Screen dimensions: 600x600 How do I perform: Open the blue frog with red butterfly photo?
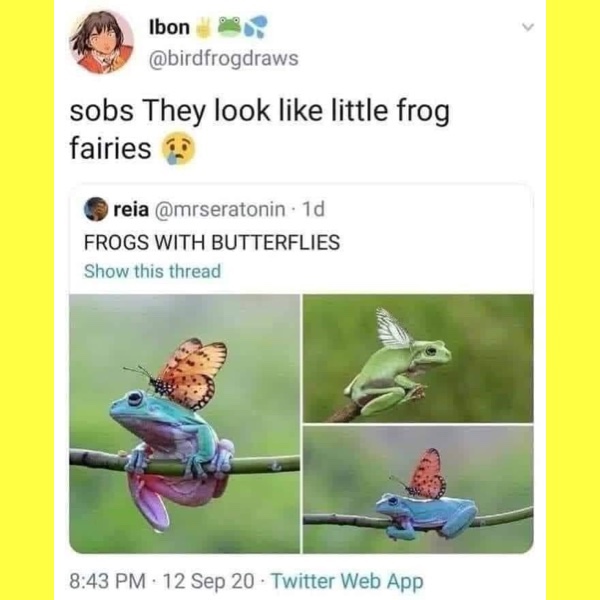[x=418, y=489]
